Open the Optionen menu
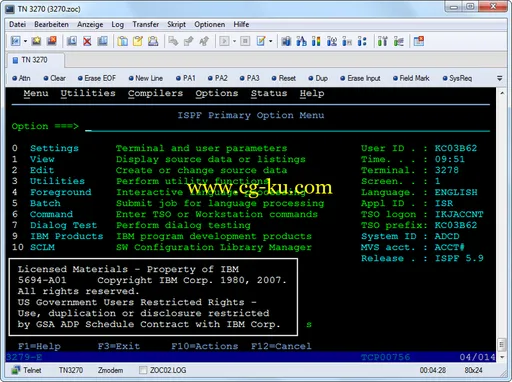This screenshot has width=512, height=382. pyautogui.click(x=209, y=24)
